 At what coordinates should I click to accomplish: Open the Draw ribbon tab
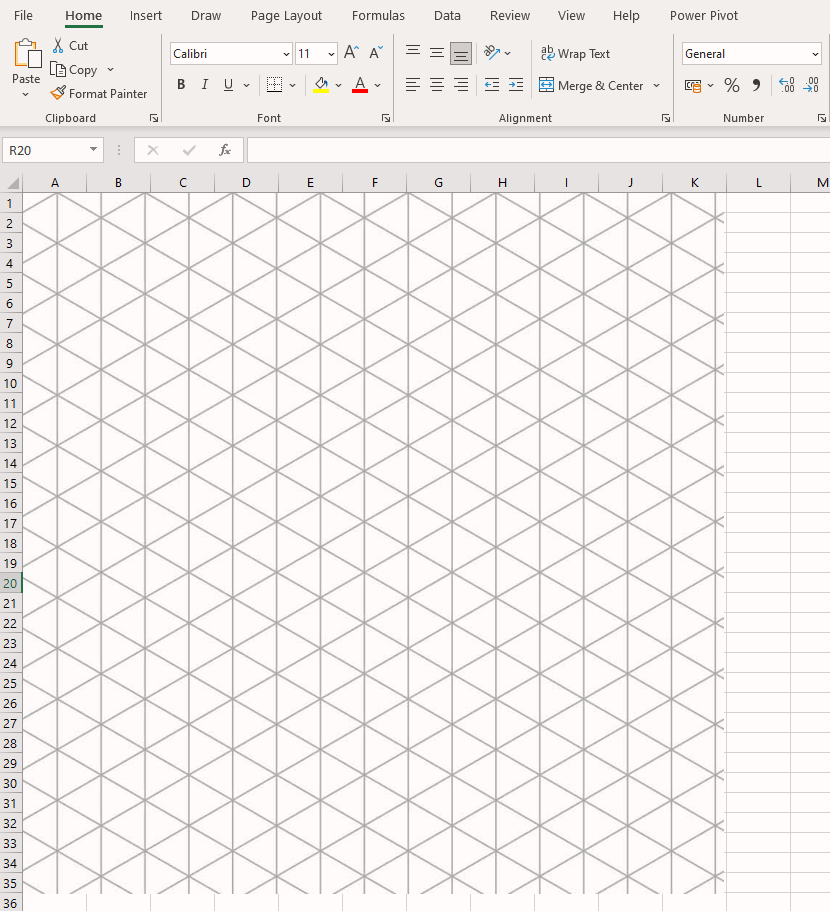pyautogui.click(x=205, y=15)
